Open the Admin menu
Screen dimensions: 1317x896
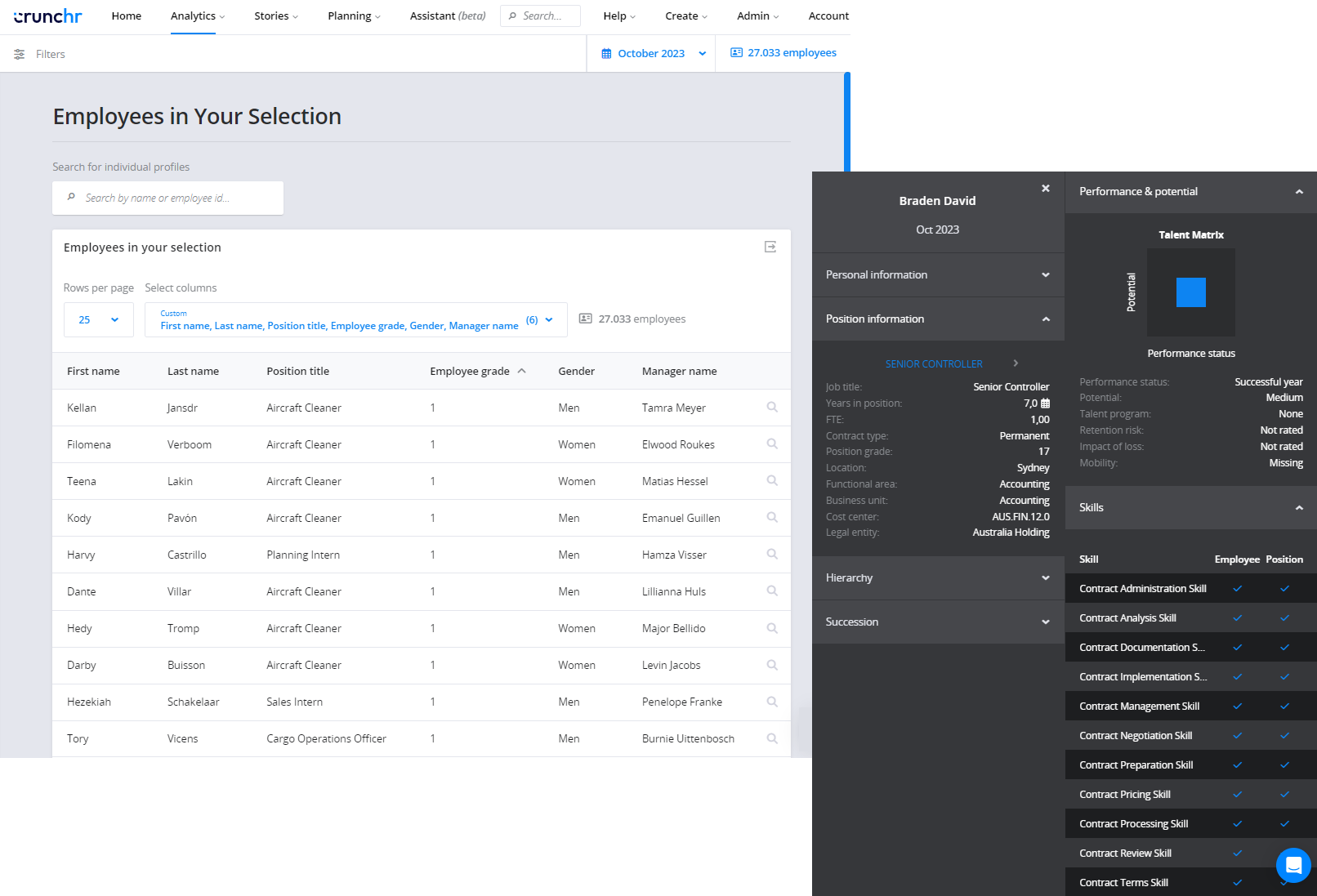click(x=757, y=16)
